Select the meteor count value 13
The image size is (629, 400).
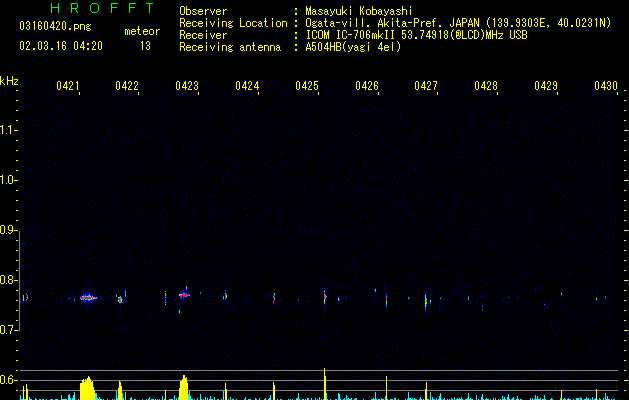[145, 46]
